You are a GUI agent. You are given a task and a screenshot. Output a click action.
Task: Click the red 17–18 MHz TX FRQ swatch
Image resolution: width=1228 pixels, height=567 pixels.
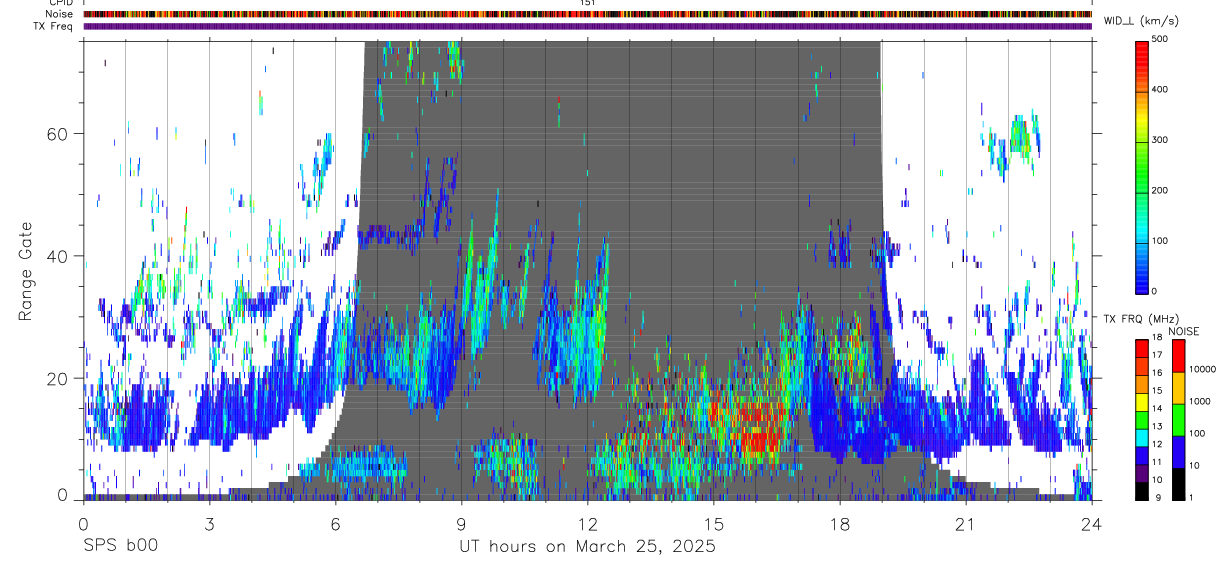point(1142,348)
